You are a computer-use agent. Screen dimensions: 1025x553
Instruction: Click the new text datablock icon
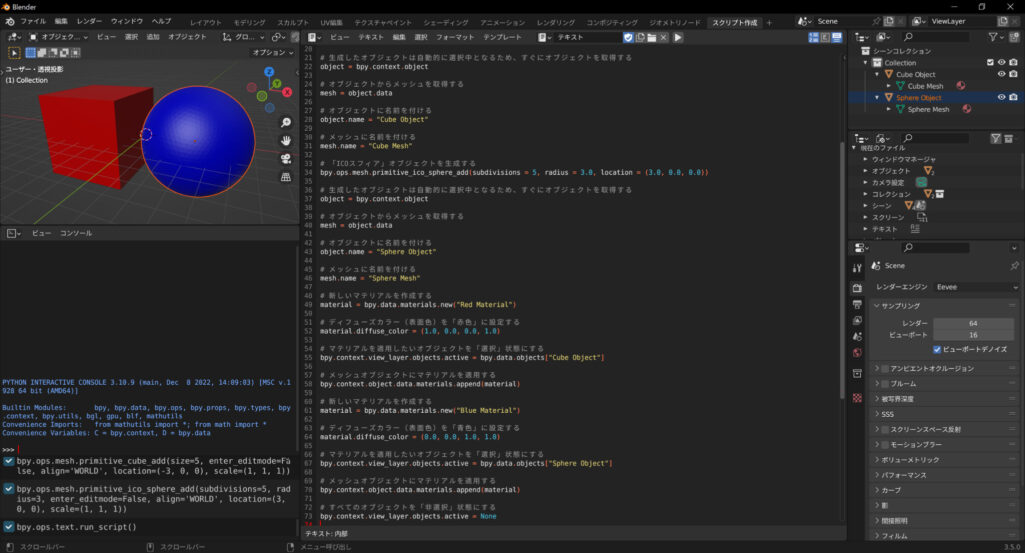[640, 37]
